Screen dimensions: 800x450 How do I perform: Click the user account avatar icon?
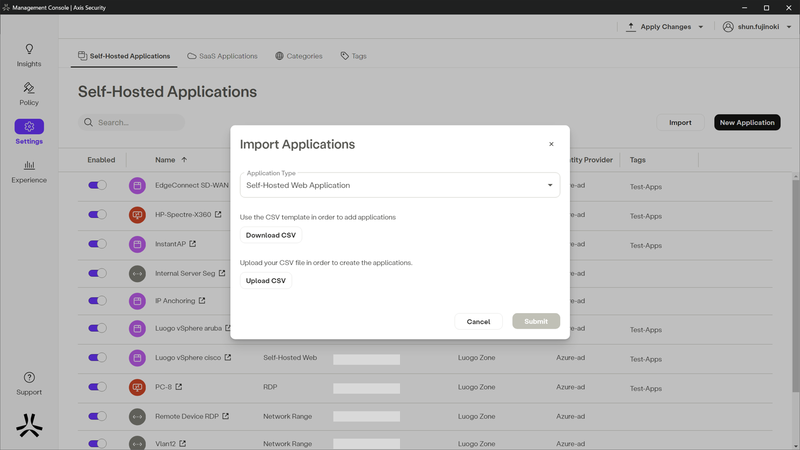(x=728, y=27)
